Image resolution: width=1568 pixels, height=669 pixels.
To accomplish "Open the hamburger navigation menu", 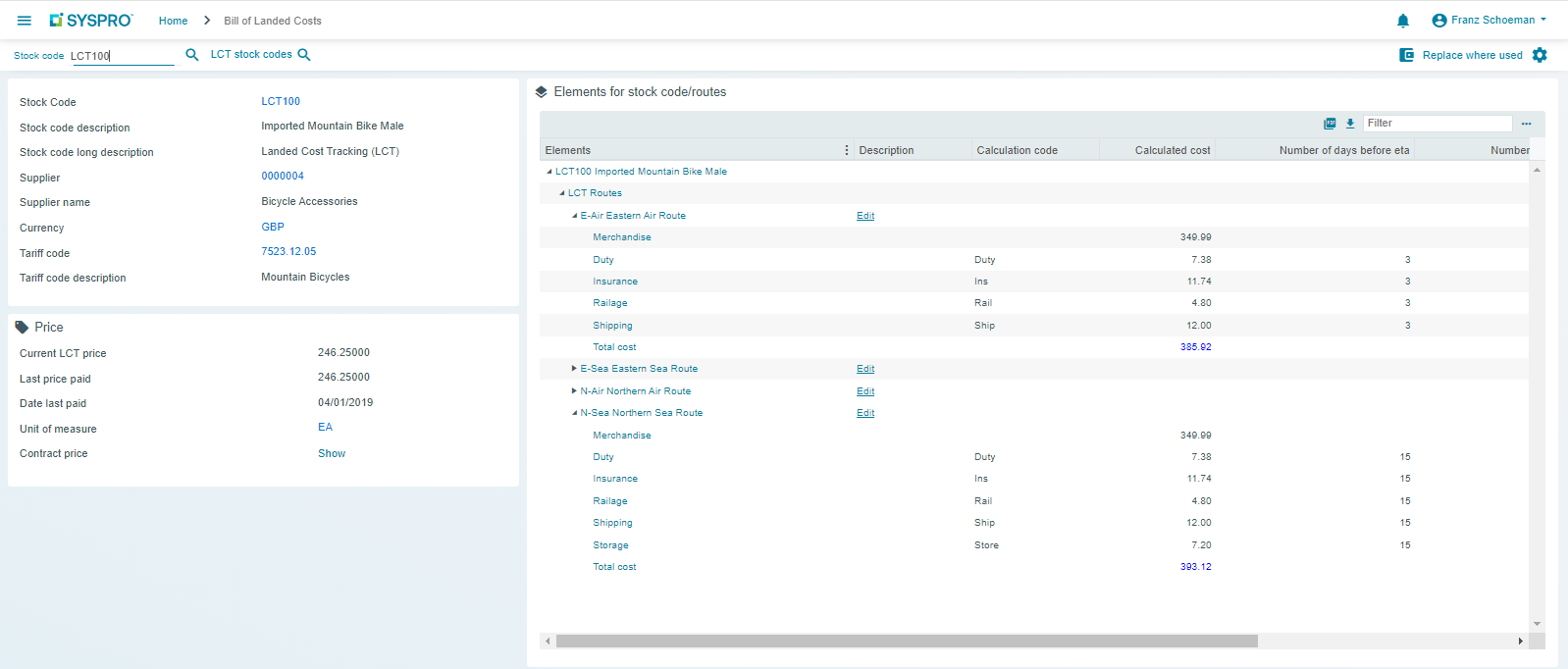I will pyautogui.click(x=25, y=21).
